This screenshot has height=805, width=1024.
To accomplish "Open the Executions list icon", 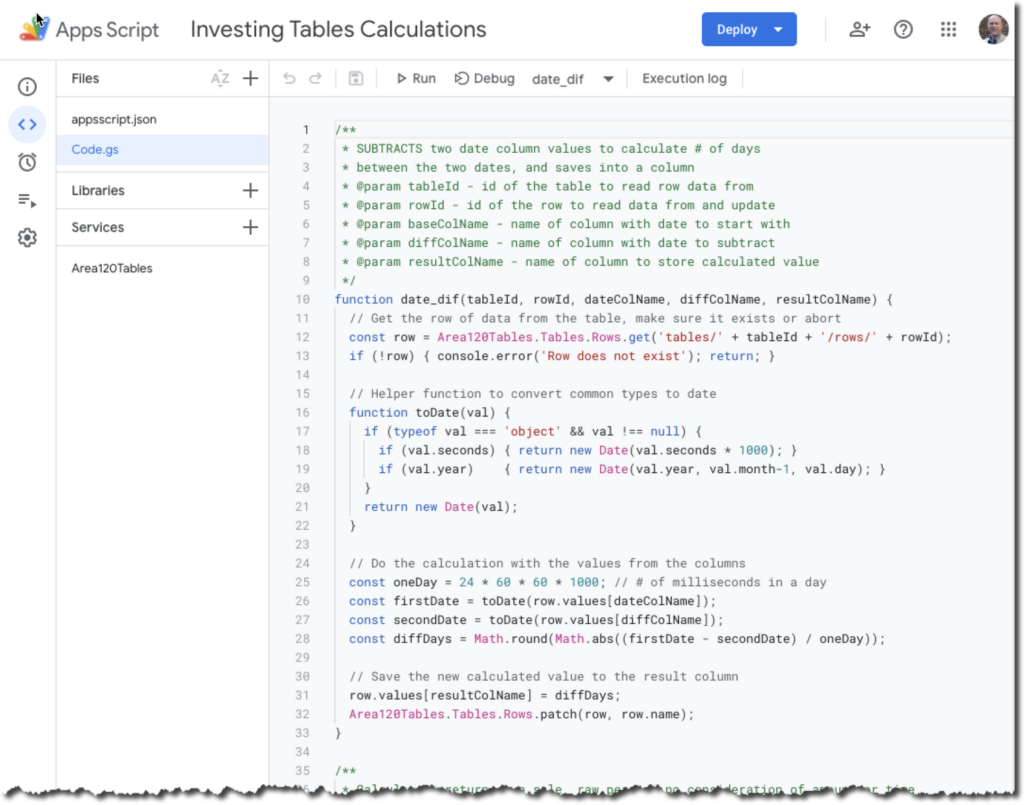I will tap(27, 200).
